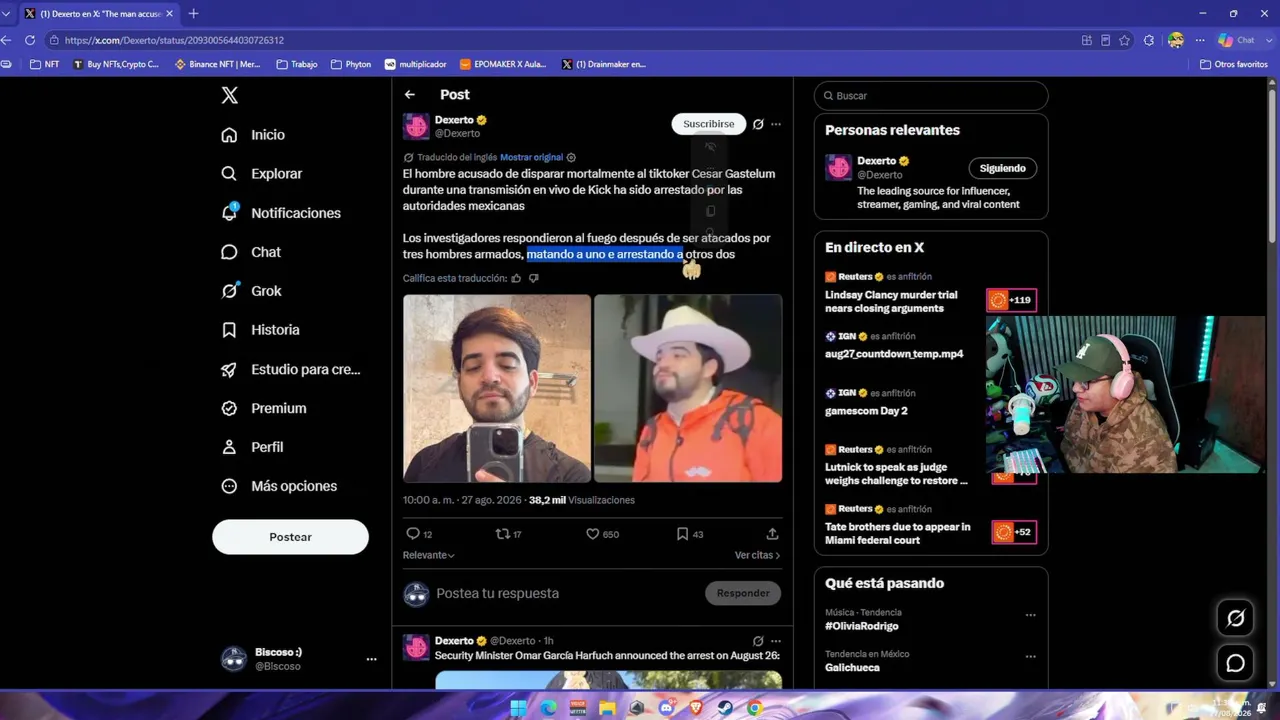The height and width of the screenshot is (720, 1280).
Task: Open the three-dot menu on the main post
Action: pos(776,124)
